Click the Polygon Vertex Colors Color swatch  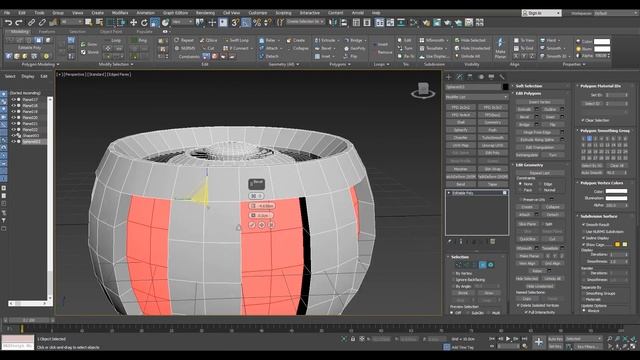point(616,191)
